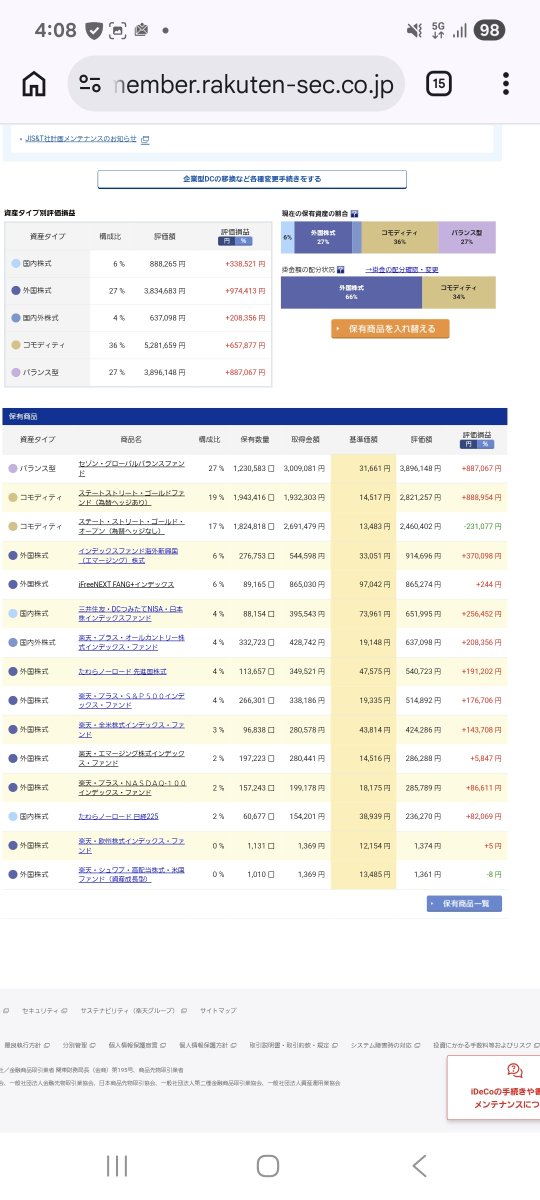Open 楽天・プラス・オールカントリー株式インデックス・ファンド link
540x1200 pixels.
131,641
